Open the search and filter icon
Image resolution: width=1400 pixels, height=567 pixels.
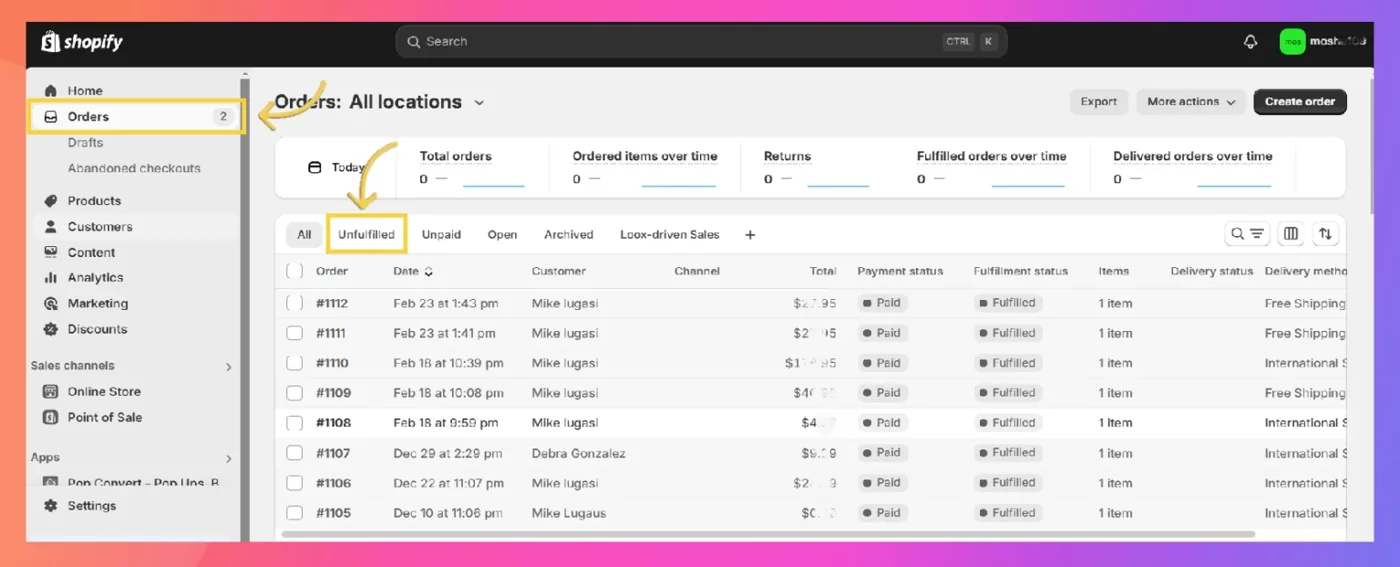click(x=1247, y=234)
